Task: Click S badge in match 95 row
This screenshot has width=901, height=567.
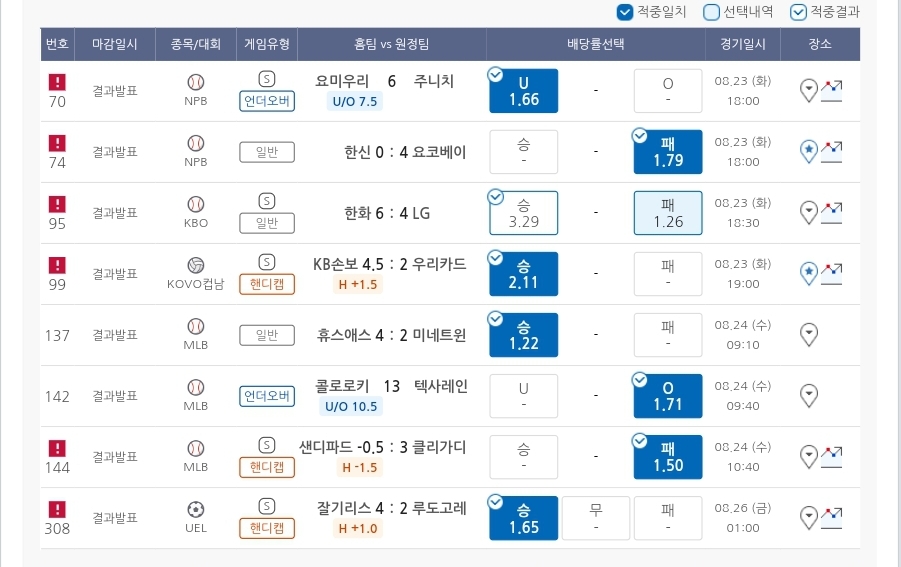Action: click(267, 201)
